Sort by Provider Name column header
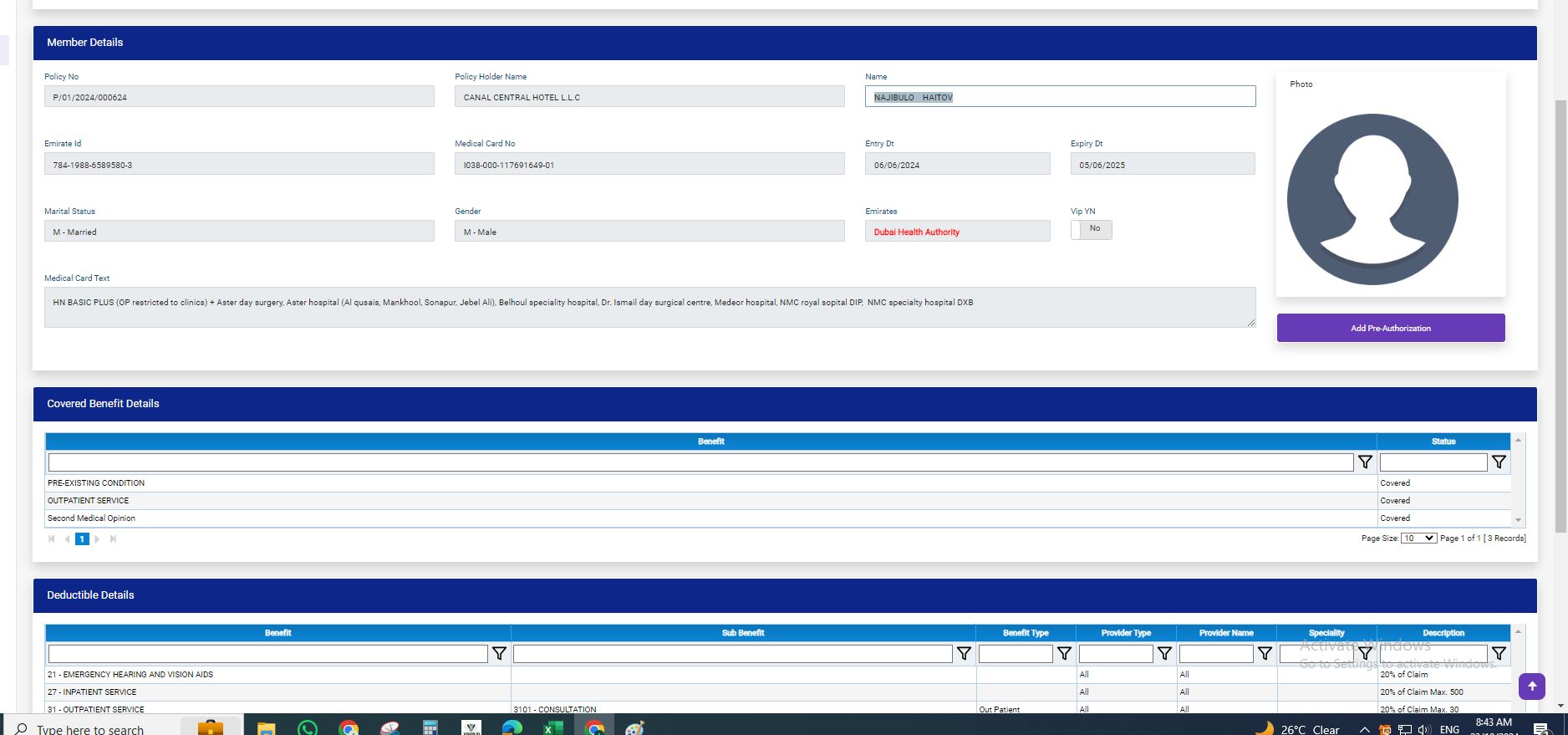The height and width of the screenshot is (735, 1568). [x=1226, y=633]
